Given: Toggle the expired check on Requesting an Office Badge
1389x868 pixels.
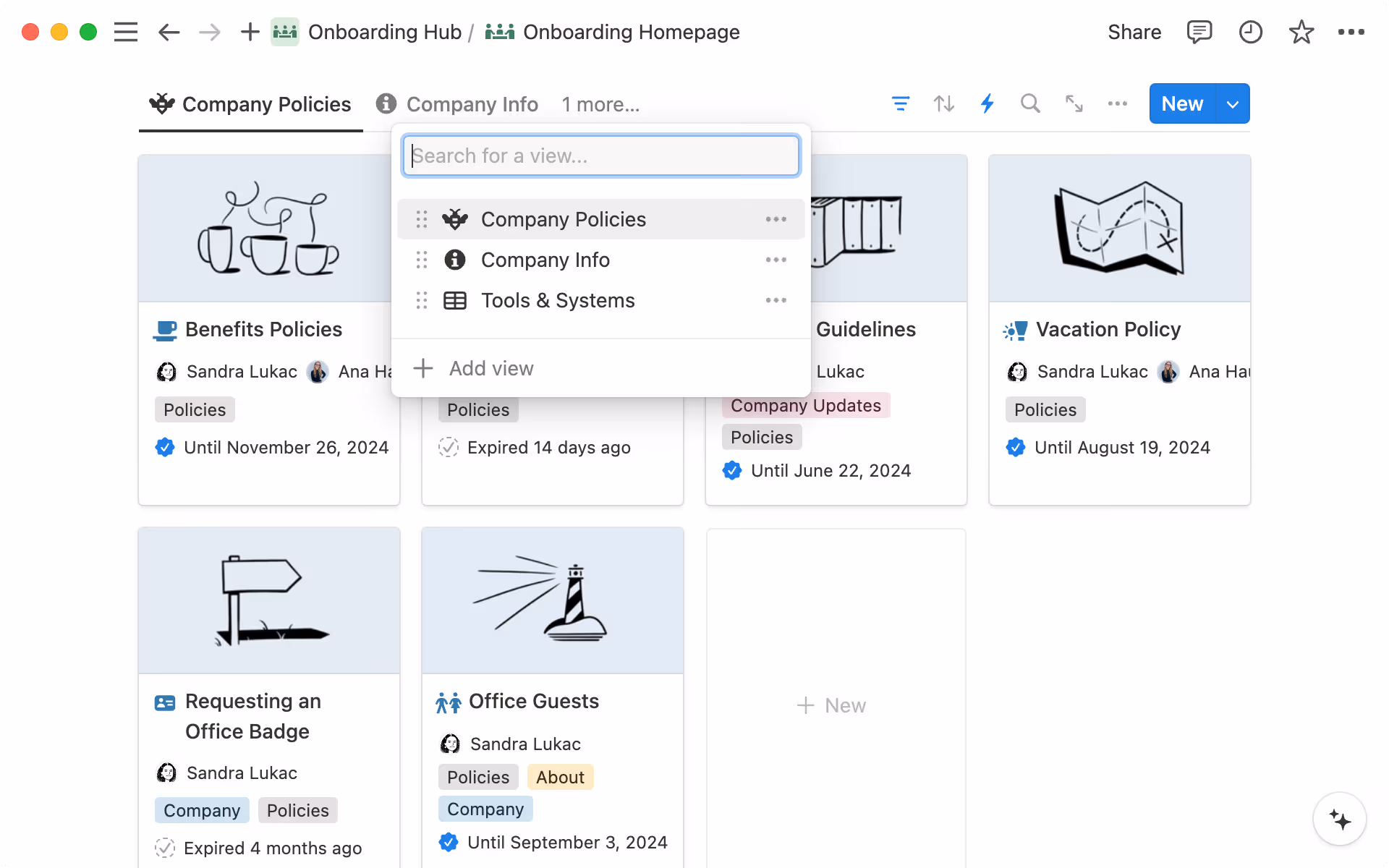Looking at the screenshot, I should coord(166,848).
